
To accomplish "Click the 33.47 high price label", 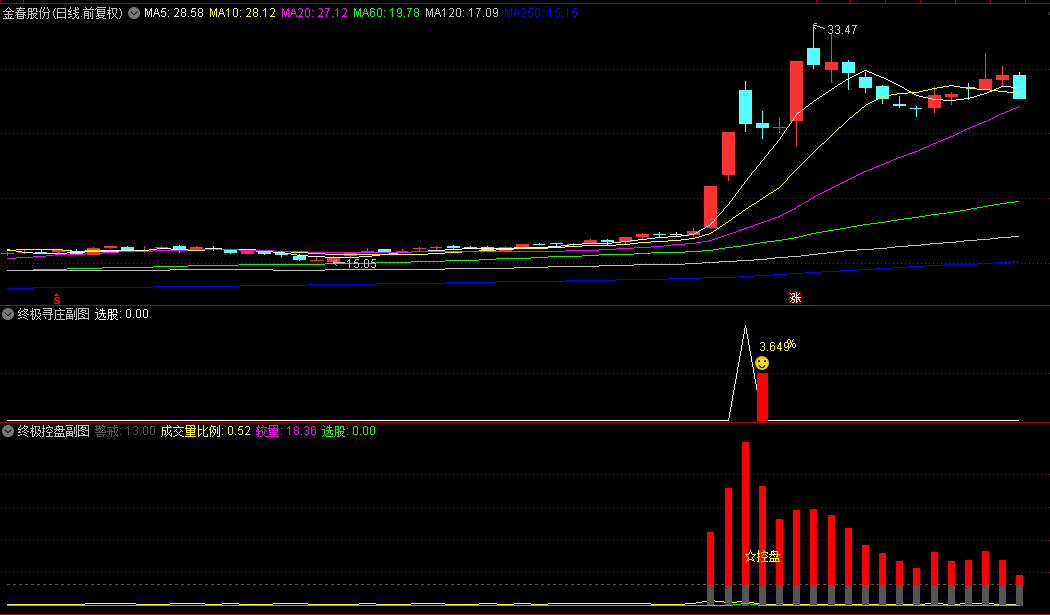I will tap(842, 29).
